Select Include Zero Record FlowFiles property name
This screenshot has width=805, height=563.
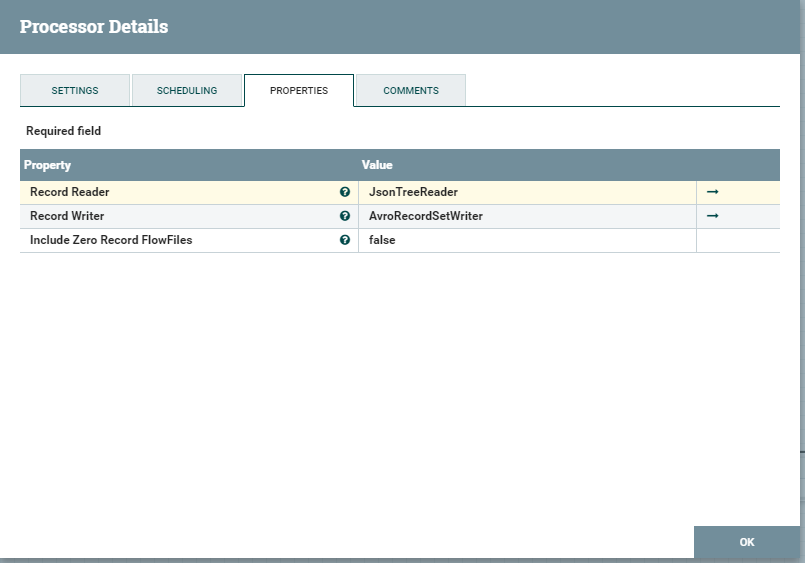111,240
